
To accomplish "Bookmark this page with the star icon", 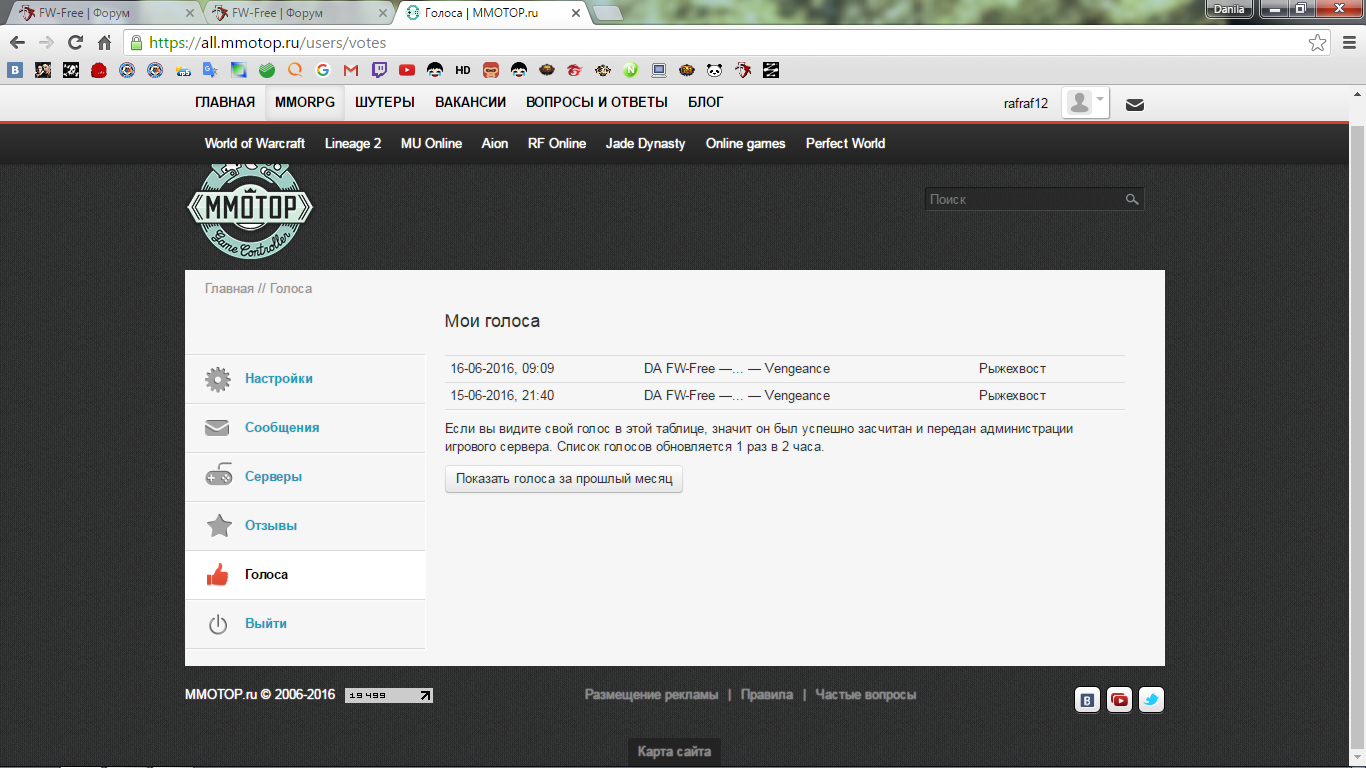I will point(1318,43).
